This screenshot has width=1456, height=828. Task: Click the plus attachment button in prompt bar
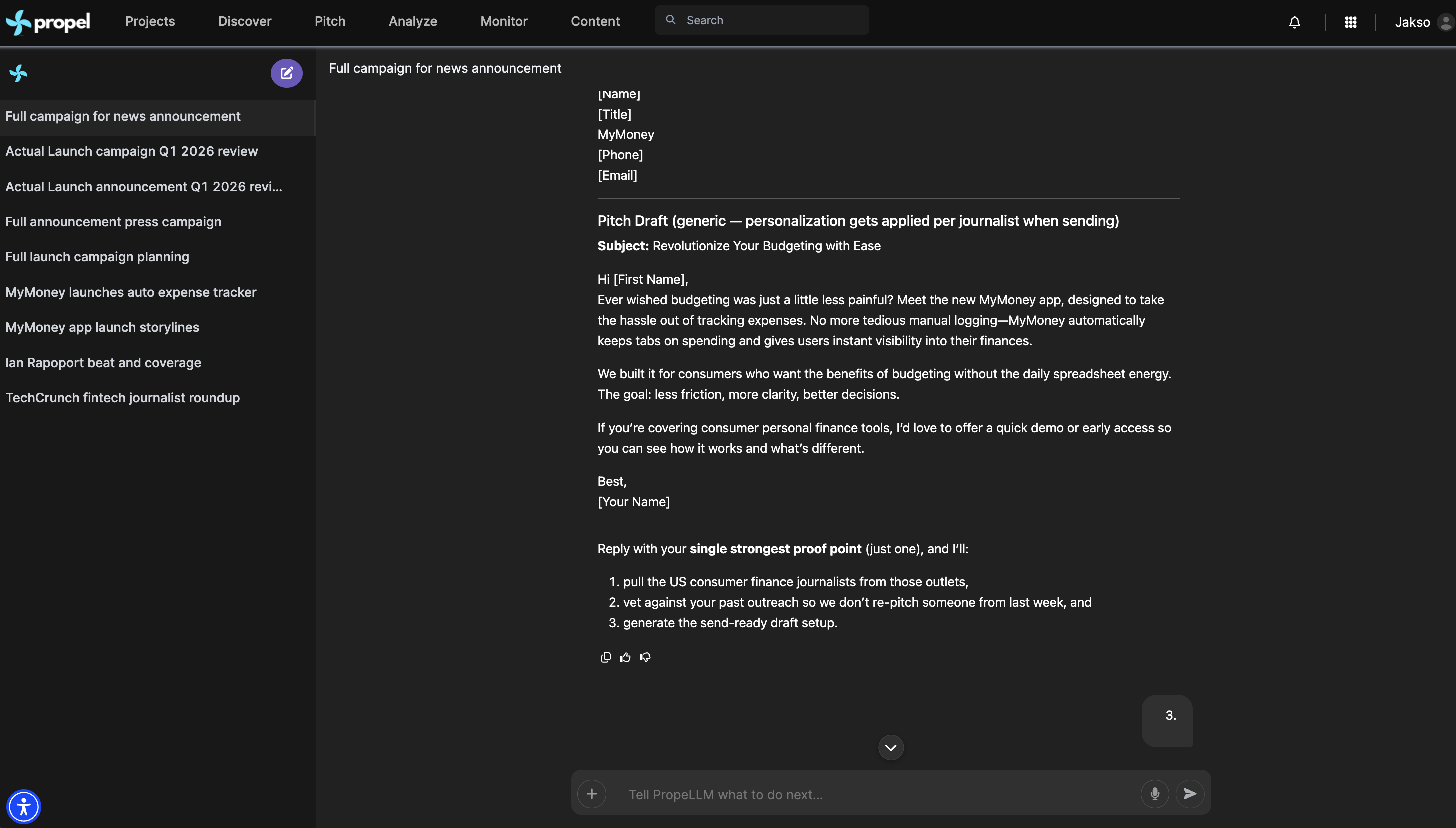coord(592,794)
